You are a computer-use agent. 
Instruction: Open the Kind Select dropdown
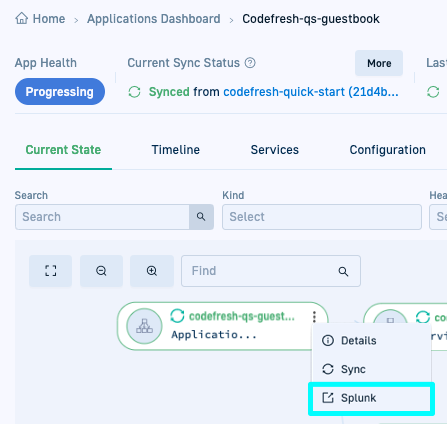pos(322,217)
